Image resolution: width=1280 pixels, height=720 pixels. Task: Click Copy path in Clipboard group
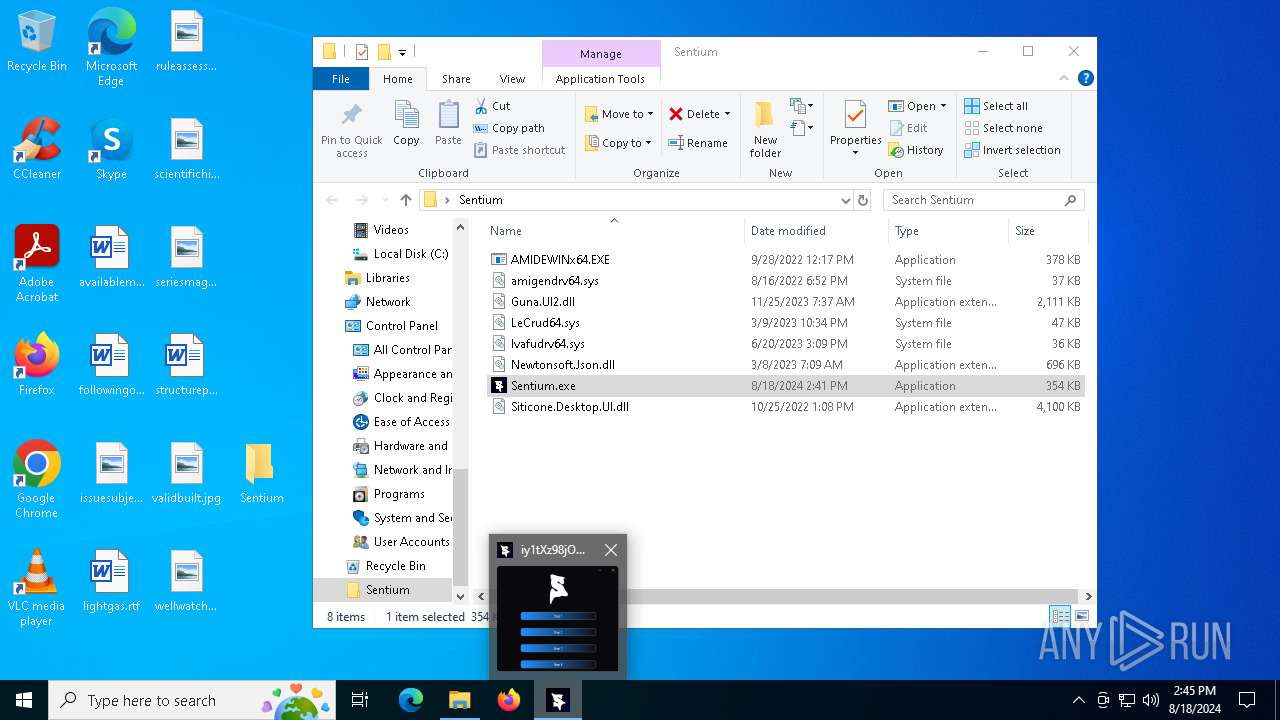tap(509, 128)
